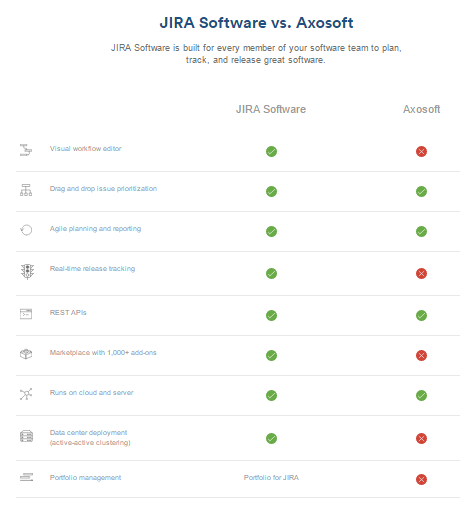Click the JIRA Software vs. Axosoft title
Screen dimensions: 460x513
click(x=256, y=23)
